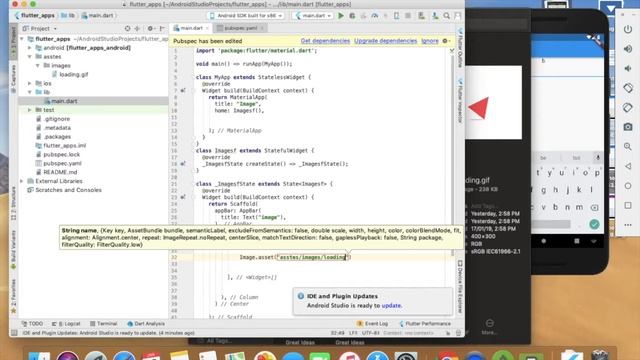Viewport: 640px width, 360px height.
Task: Expand the test folder
Action: (29, 110)
